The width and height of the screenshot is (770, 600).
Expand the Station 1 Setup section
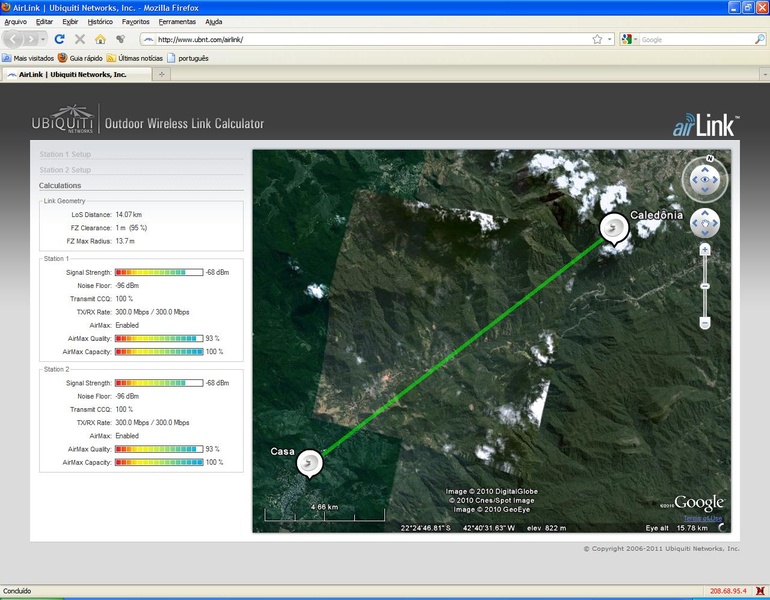[x=65, y=154]
